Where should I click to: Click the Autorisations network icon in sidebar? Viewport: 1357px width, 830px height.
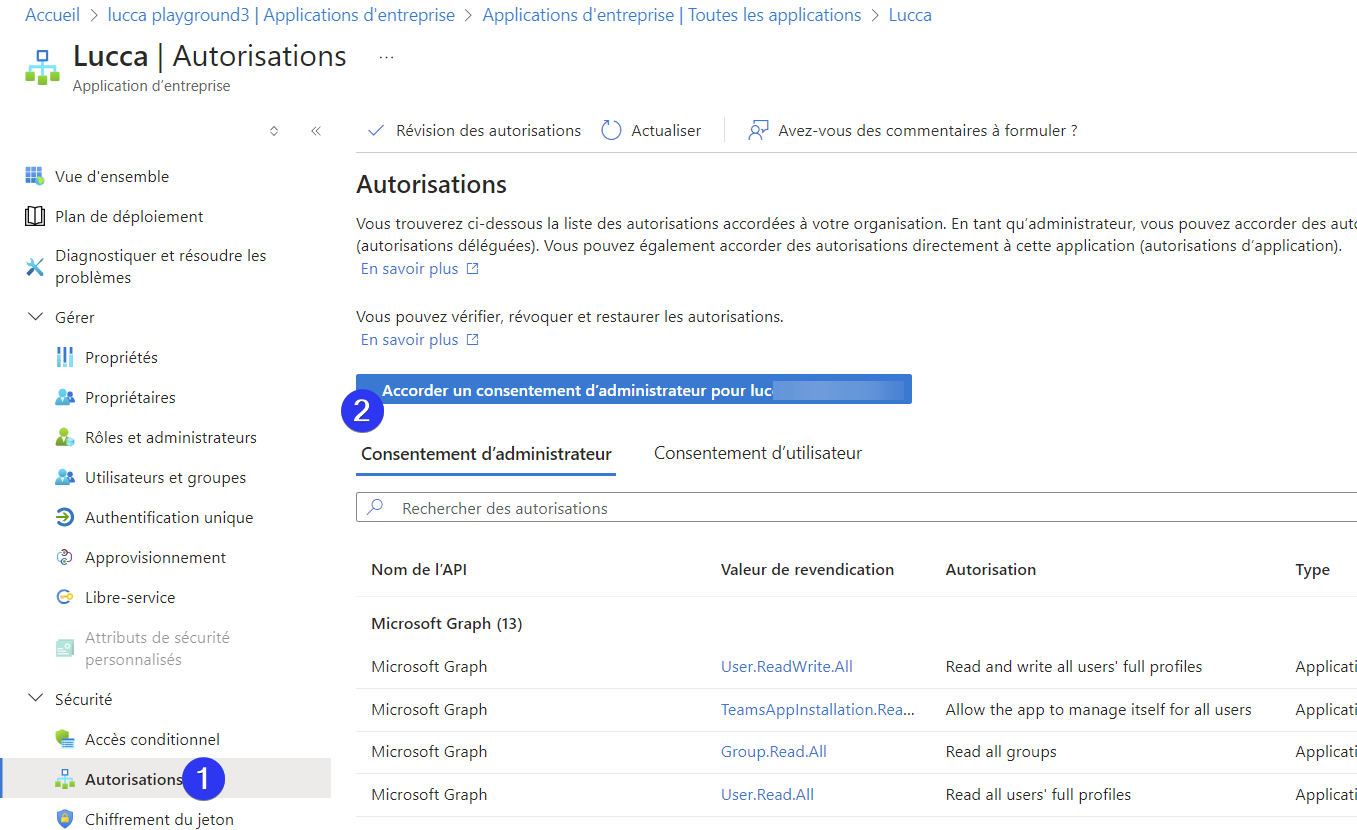tap(65, 779)
